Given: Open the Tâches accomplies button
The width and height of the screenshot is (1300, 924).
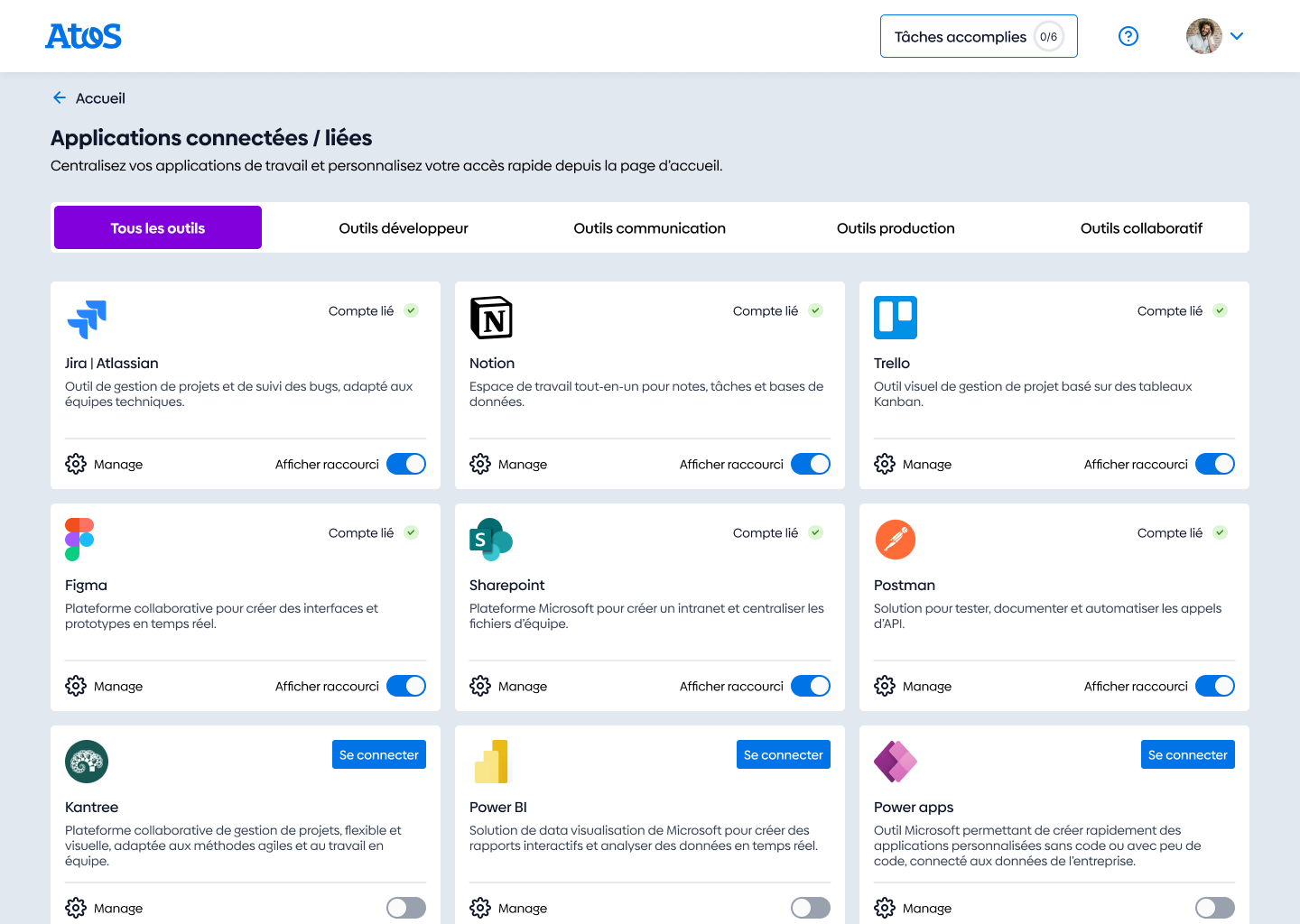Looking at the screenshot, I should click(x=979, y=36).
